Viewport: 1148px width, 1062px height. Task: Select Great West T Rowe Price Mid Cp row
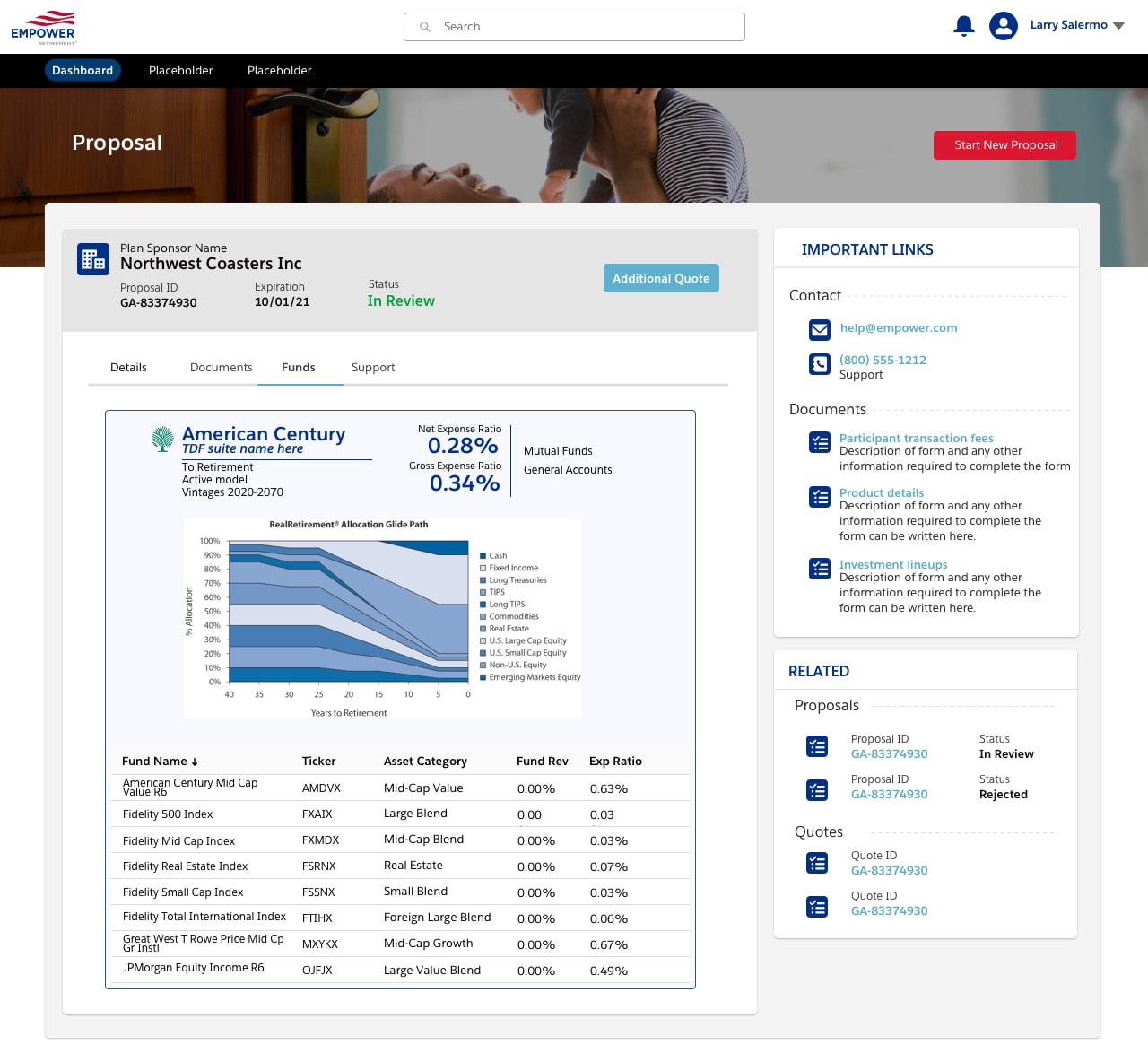[400, 944]
